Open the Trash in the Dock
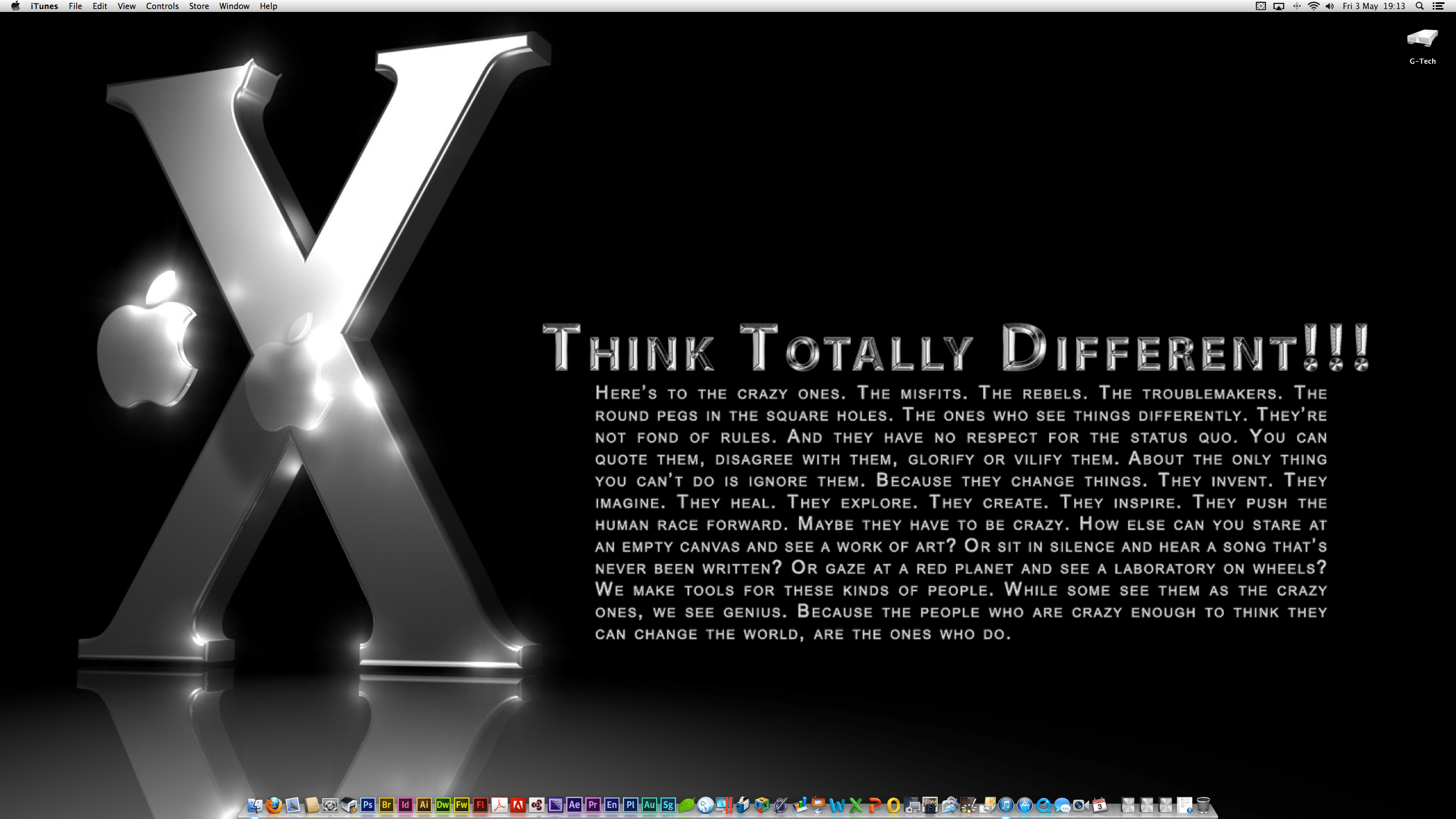1456x819 pixels. [1203, 805]
